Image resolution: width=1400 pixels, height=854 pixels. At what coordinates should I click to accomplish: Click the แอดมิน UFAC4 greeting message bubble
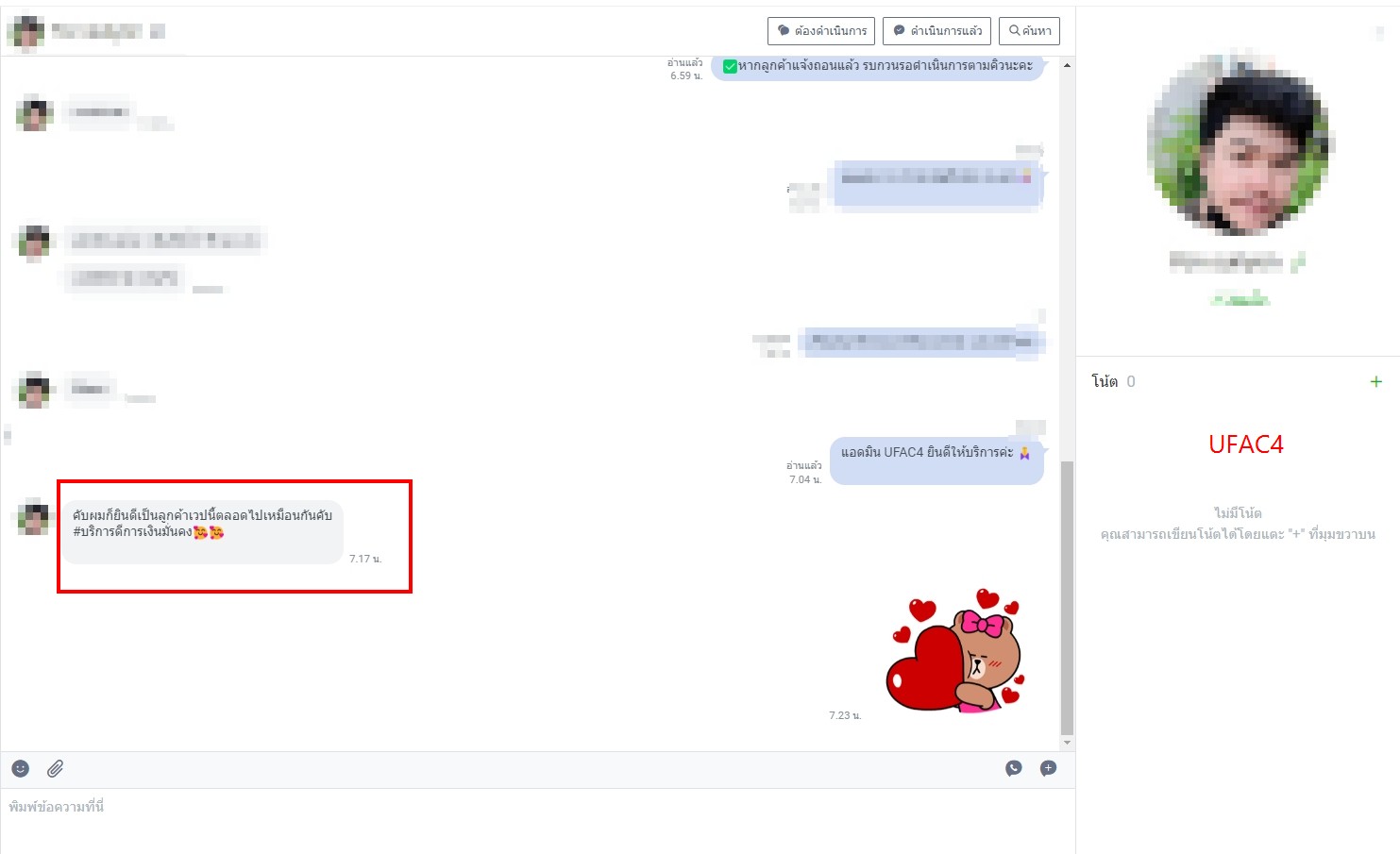pos(936,455)
